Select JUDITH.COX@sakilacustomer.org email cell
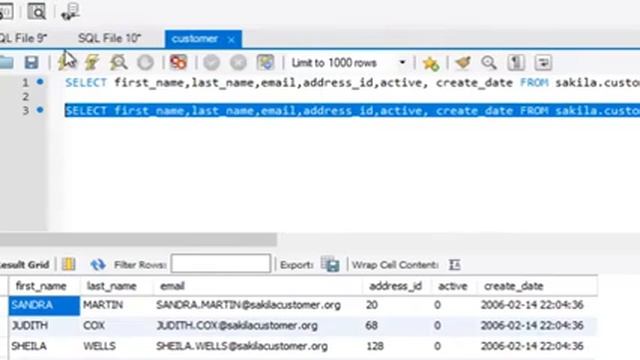The width and height of the screenshot is (640, 360). [x=257, y=326]
